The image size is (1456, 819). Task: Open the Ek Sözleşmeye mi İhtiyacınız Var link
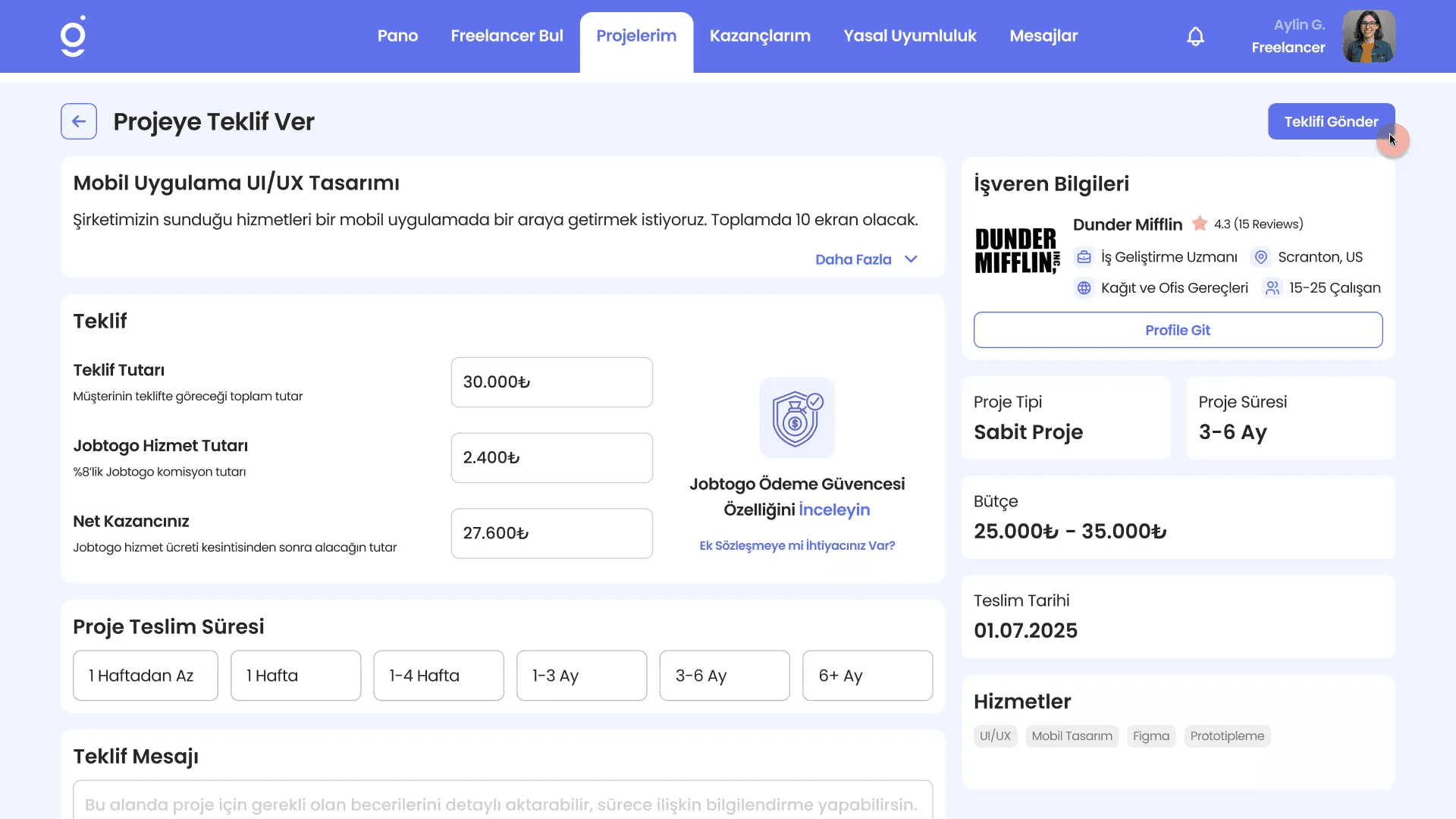(797, 546)
